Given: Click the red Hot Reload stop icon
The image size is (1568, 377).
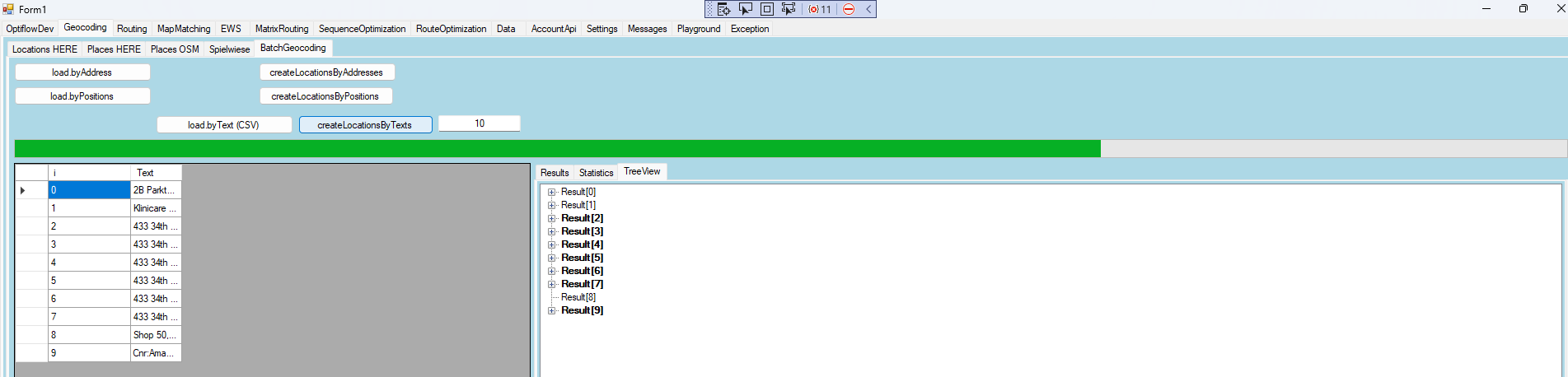Looking at the screenshot, I should pos(849,9).
